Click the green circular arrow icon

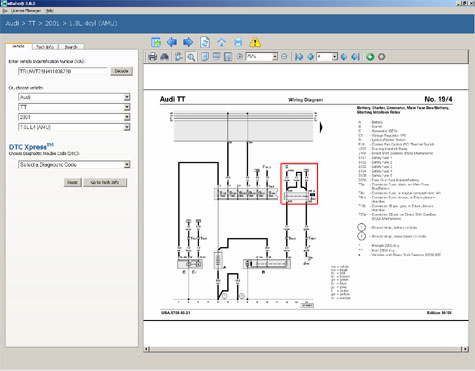pyautogui.click(x=370, y=57)
